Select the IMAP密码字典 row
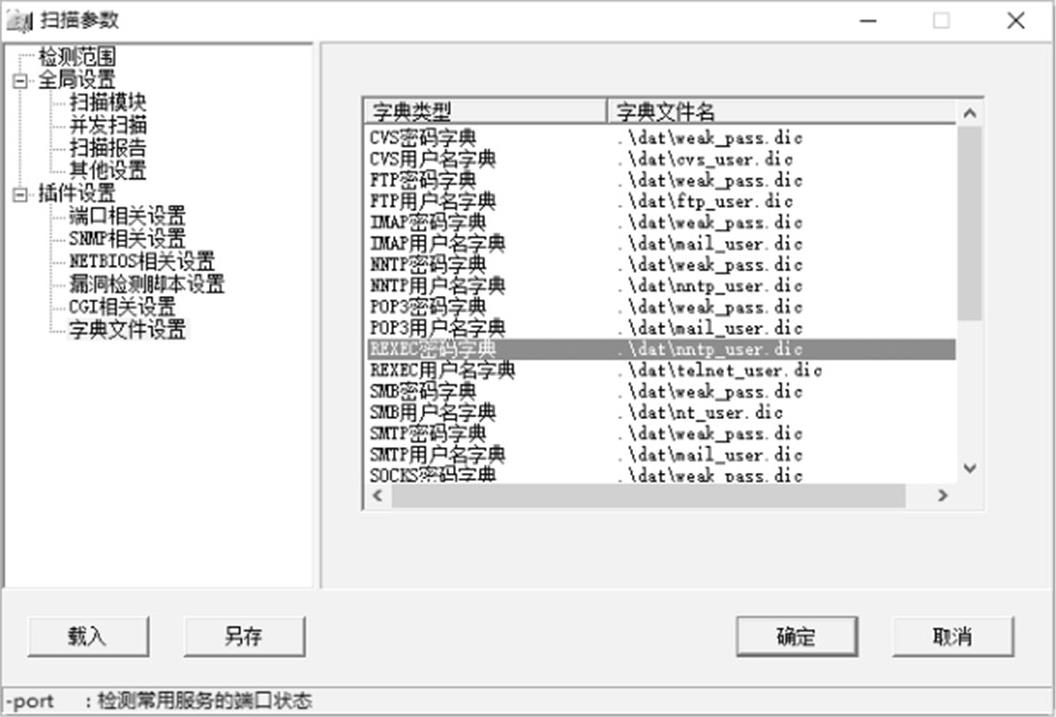Image resolution: width=1056 pixels, height=717 pixels. [x=661, y=223]
